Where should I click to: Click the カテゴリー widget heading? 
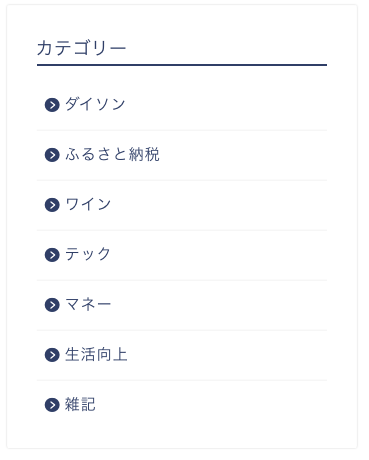click(82, 48)
